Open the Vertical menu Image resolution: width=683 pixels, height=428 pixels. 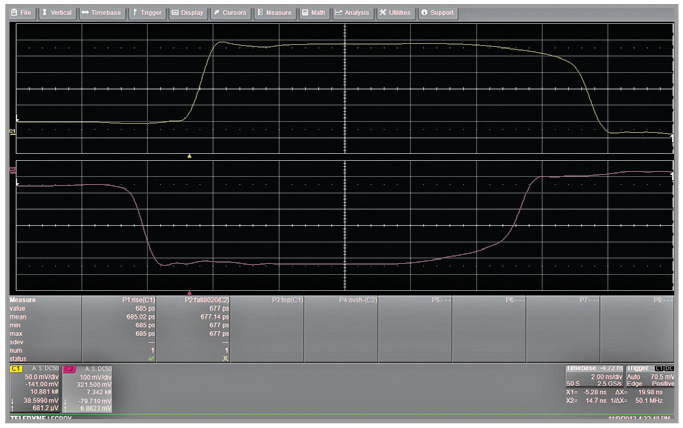58,12
